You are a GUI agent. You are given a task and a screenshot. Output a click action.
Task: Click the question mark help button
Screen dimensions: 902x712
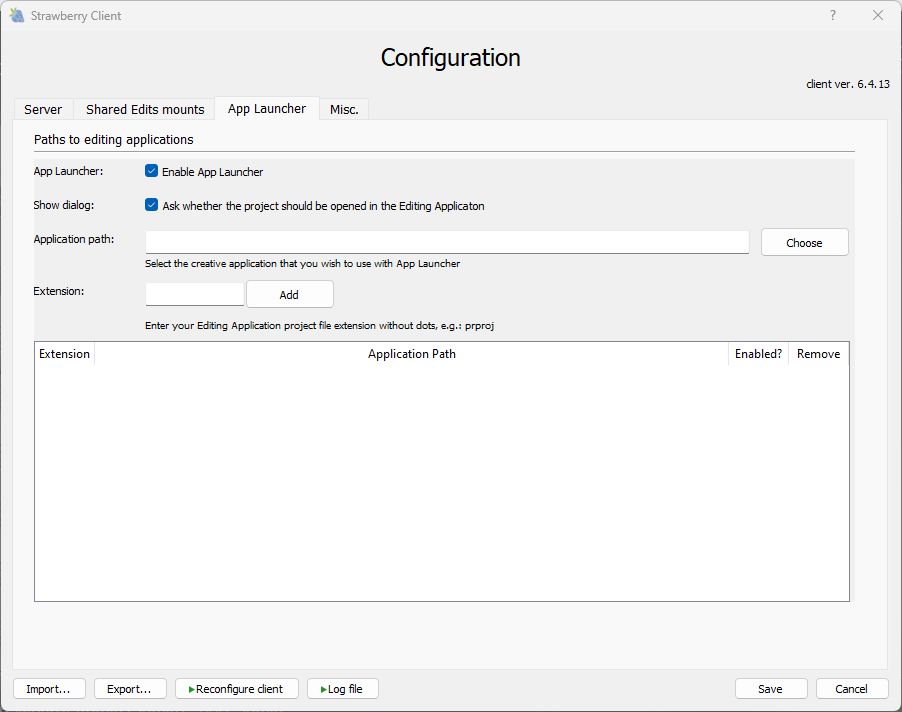[833, 16]
